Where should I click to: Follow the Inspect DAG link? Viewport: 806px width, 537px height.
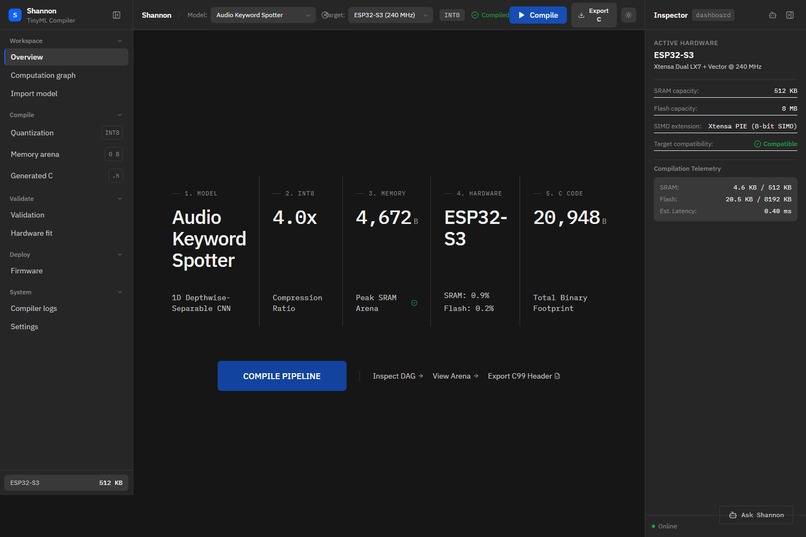[x=397, y=376]
